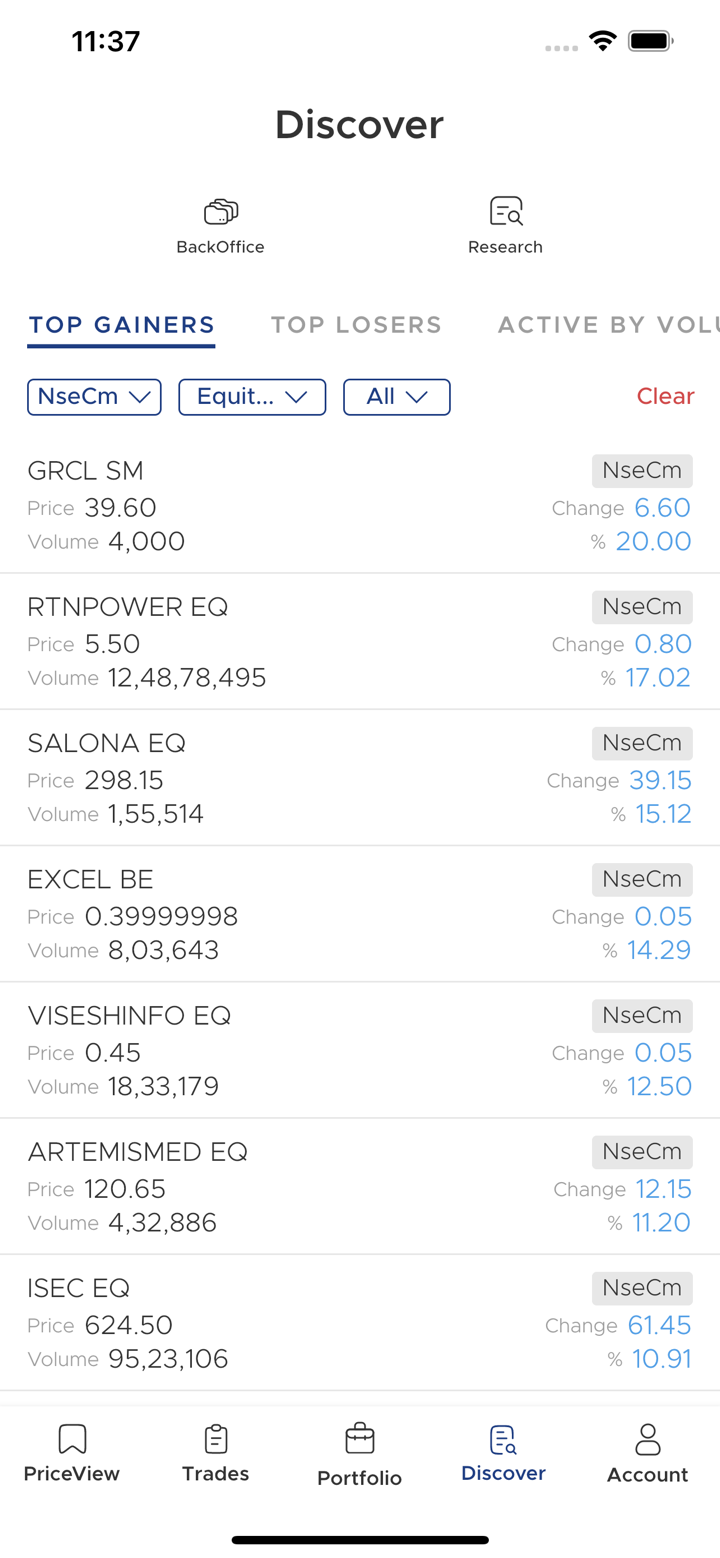Expand the Equit... segment dropdown
720x1558 pixels.
pyautogui.click(x=252, y=397)
